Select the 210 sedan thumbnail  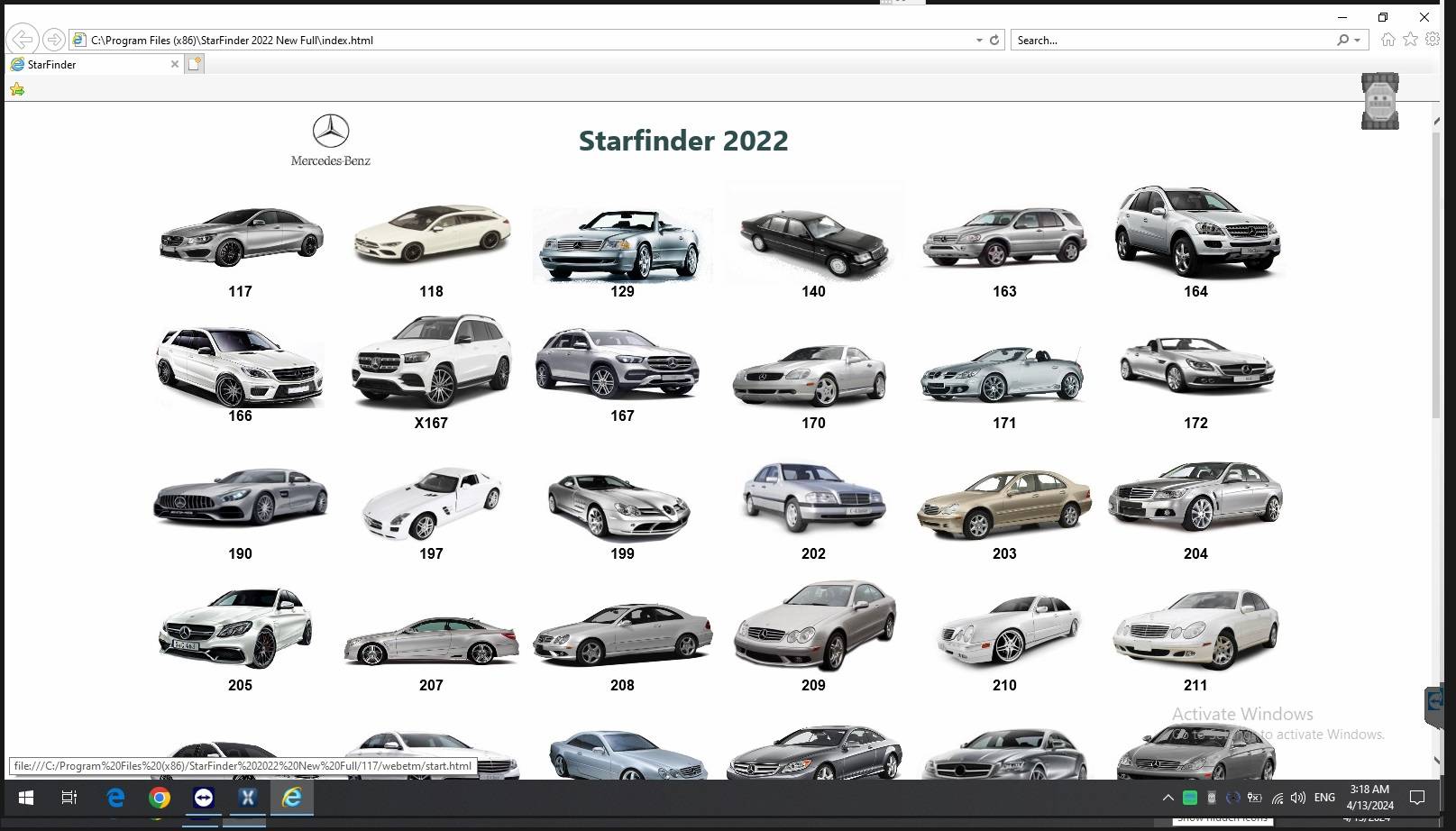1009,631
